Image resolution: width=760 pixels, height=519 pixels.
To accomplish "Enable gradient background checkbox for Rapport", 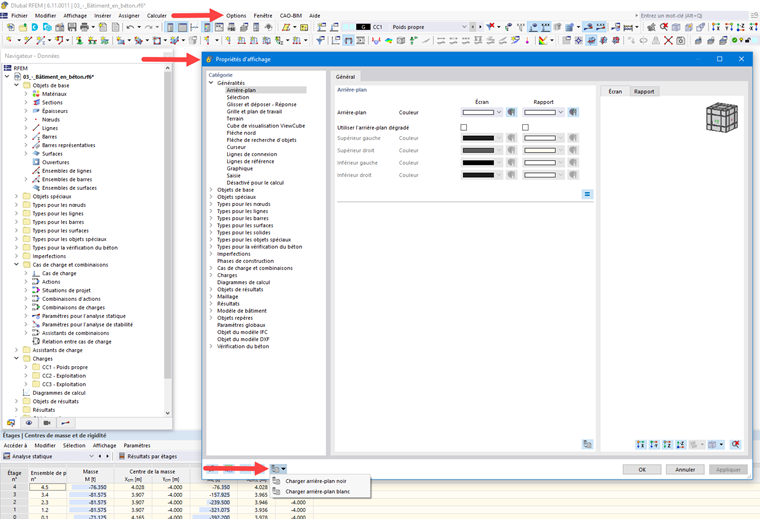I will (525, 127).
